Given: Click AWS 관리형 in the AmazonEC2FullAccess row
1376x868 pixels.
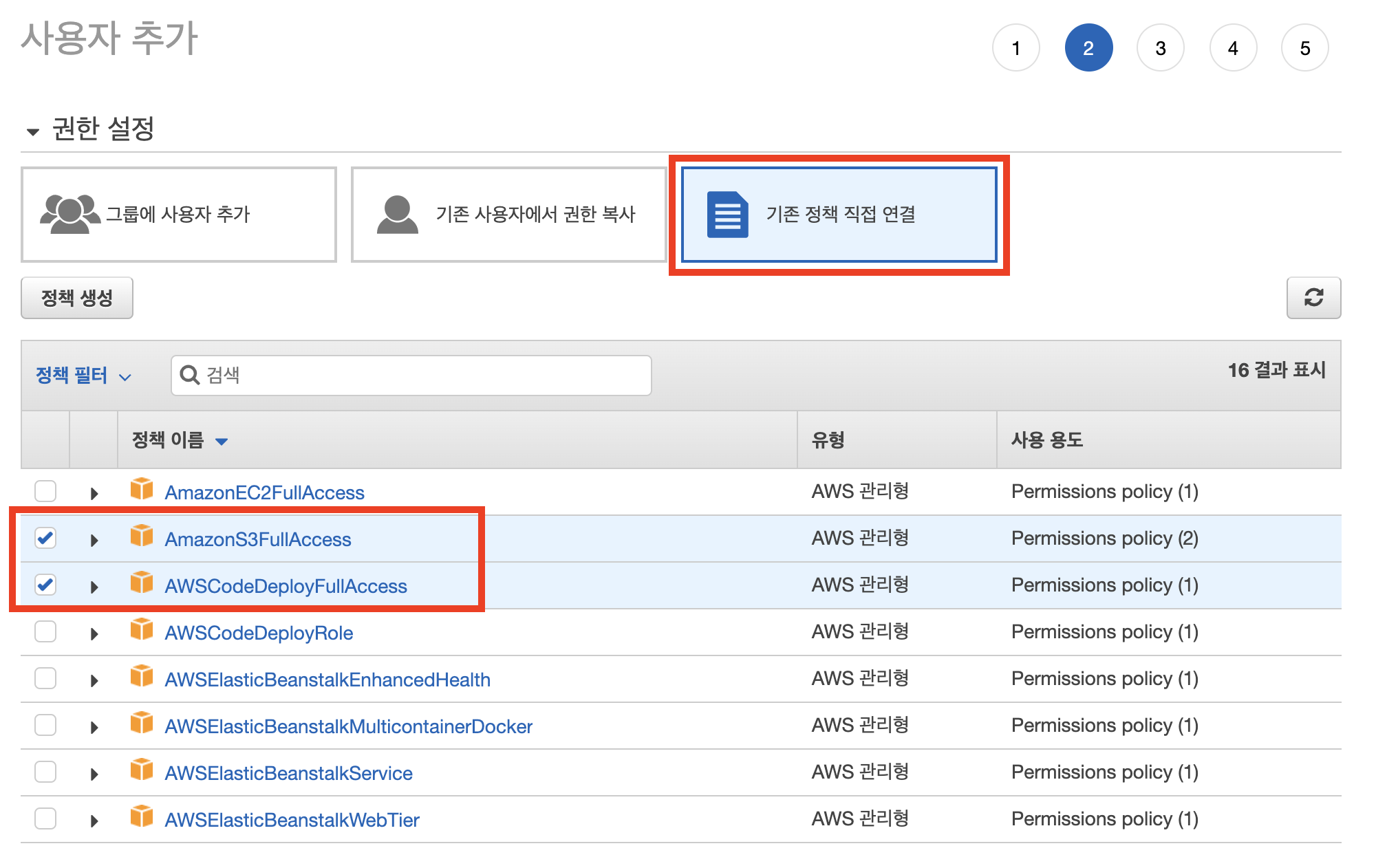Looking at the screenshot, I should tap(860, 492).
